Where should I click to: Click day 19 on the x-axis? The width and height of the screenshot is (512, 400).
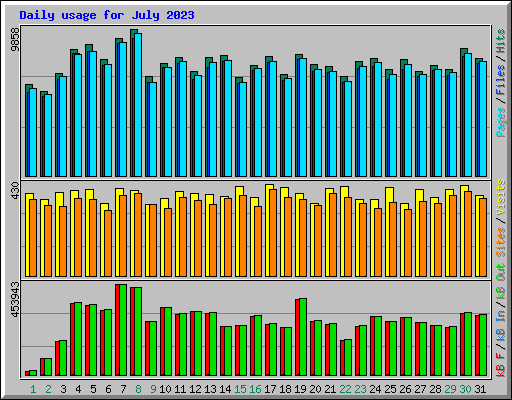(x=300, y=389)
